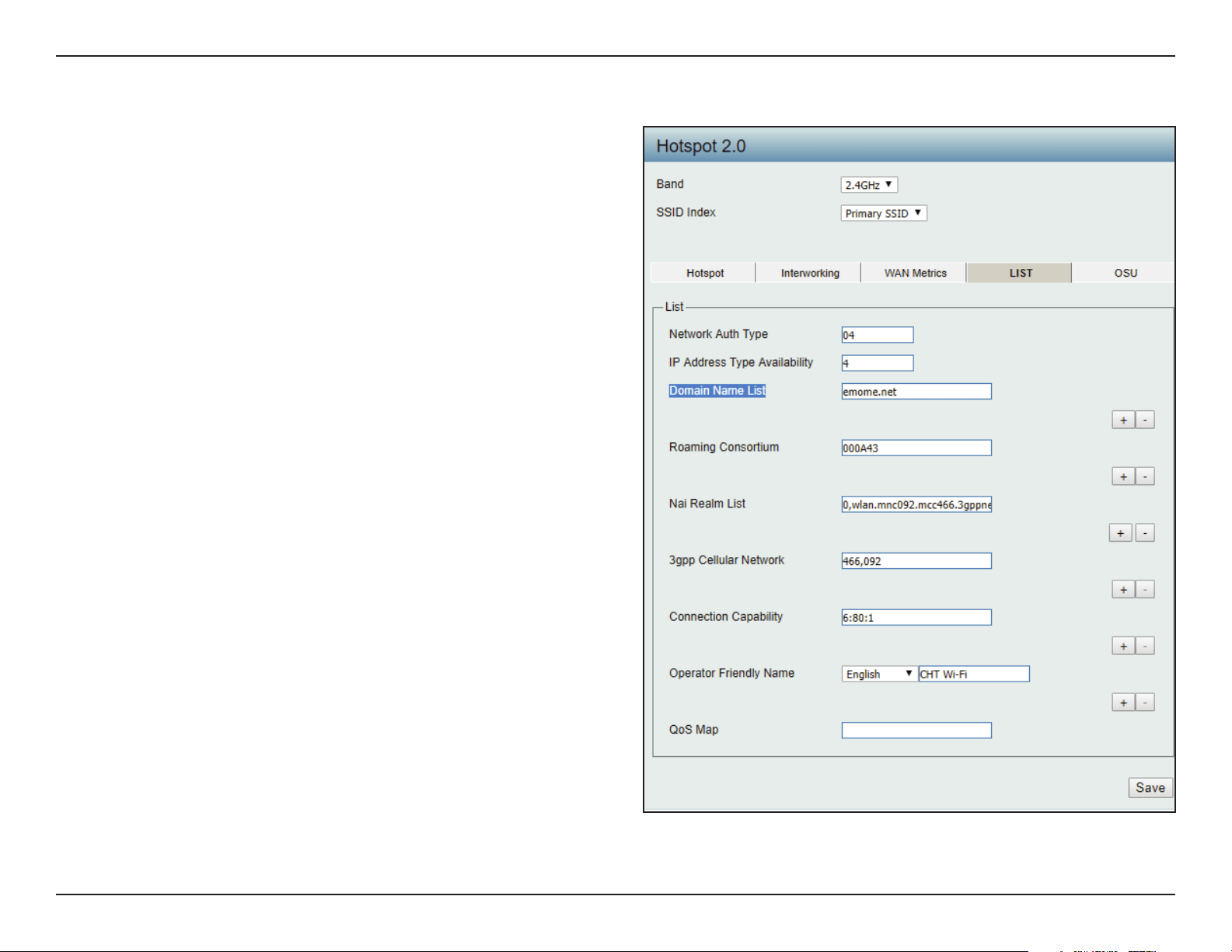Add a Domain Name List entry with plus

pos(1123,420)
